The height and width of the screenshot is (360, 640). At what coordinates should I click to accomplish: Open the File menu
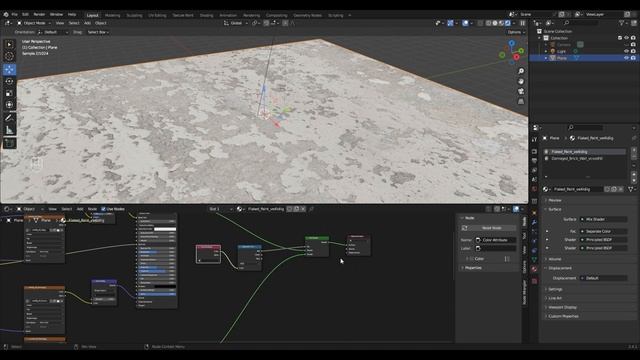click(14, 14)
